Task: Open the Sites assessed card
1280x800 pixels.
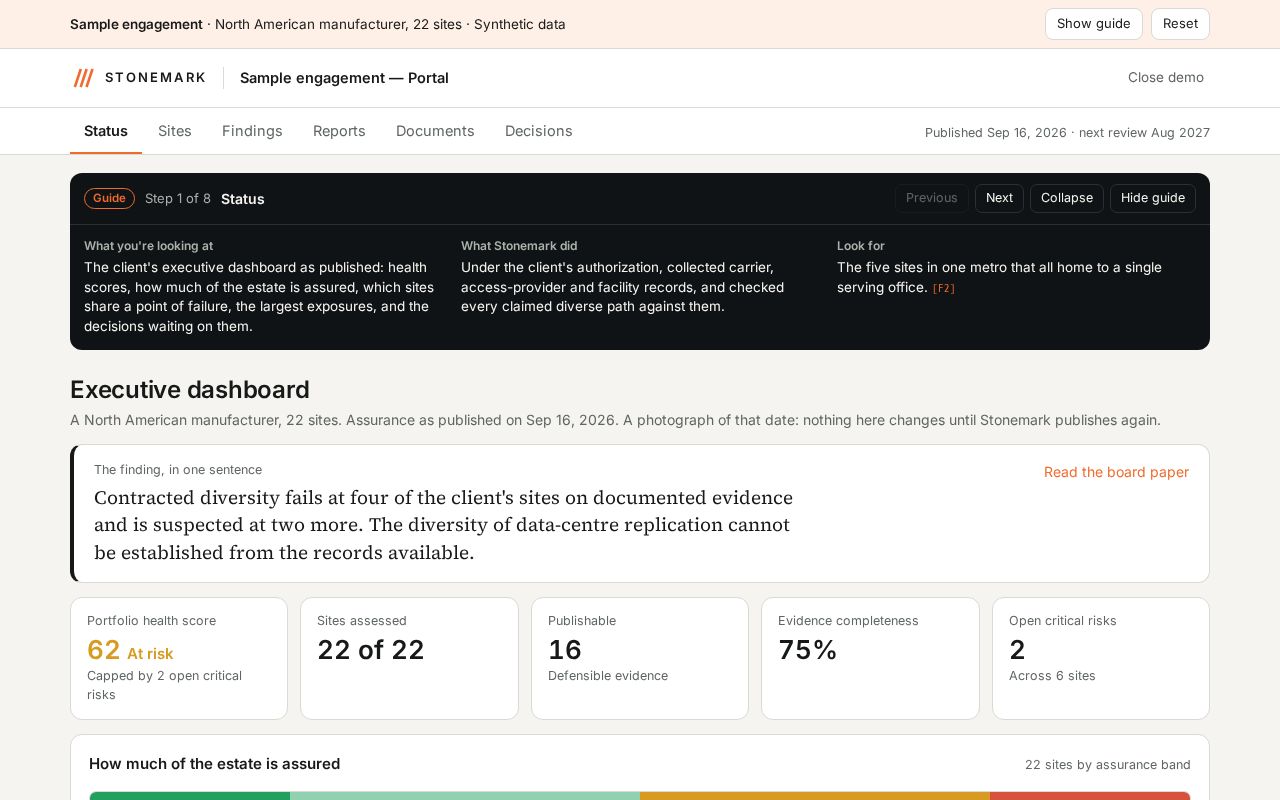Action: coord(409,658)
